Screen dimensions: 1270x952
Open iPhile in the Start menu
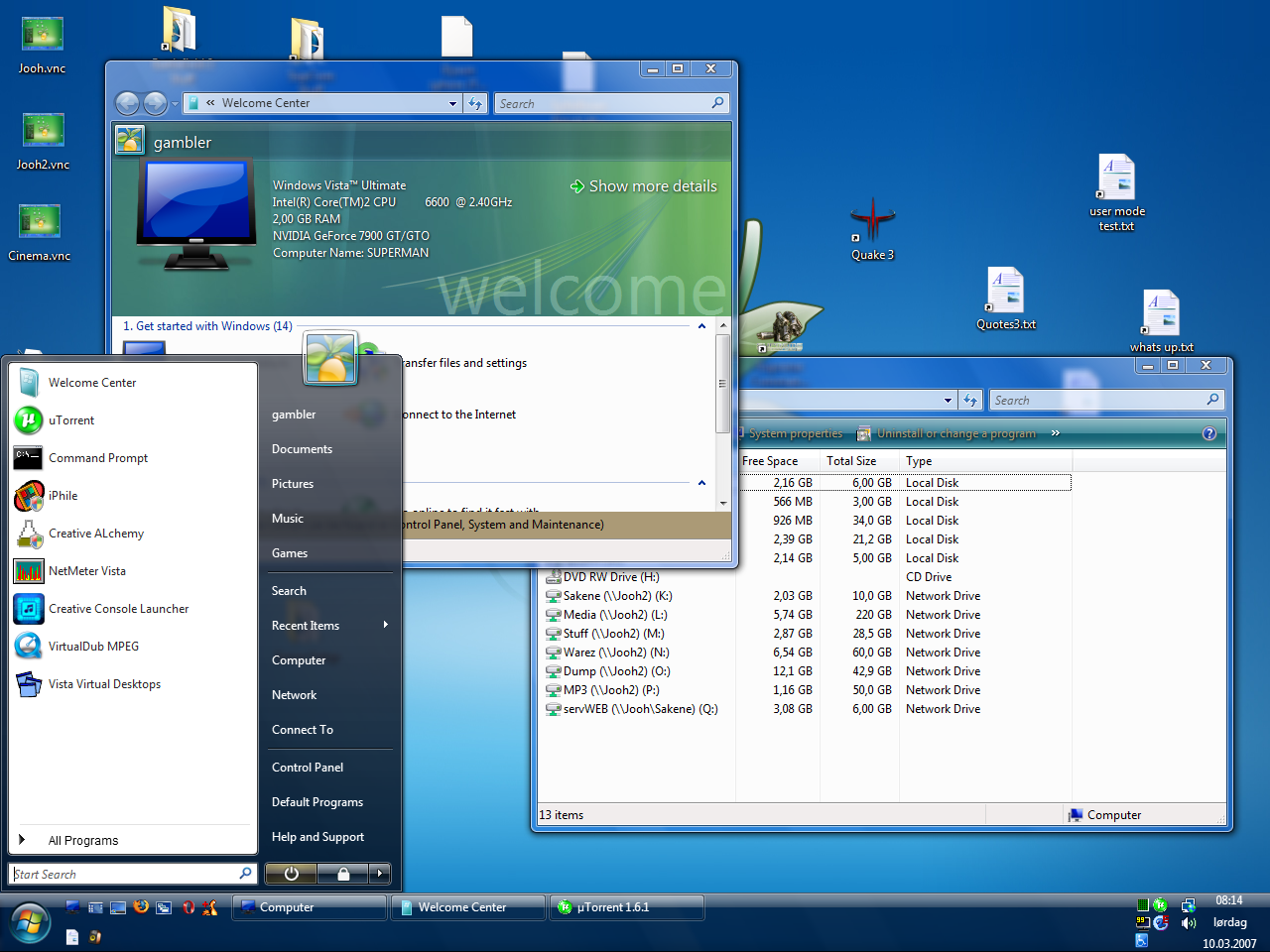pos(133,496)
